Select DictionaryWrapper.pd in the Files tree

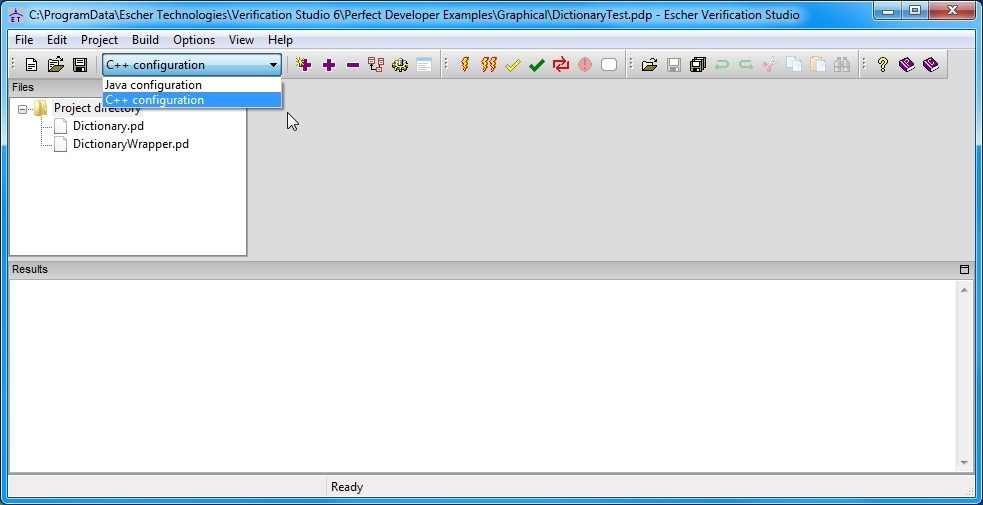coord(130,144)
